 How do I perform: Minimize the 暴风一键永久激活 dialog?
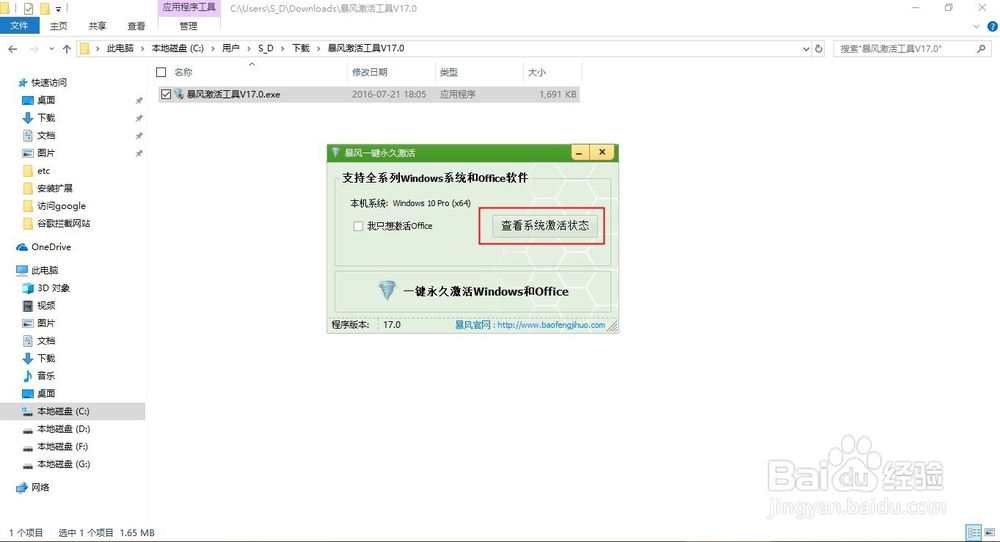coord(579,152)
